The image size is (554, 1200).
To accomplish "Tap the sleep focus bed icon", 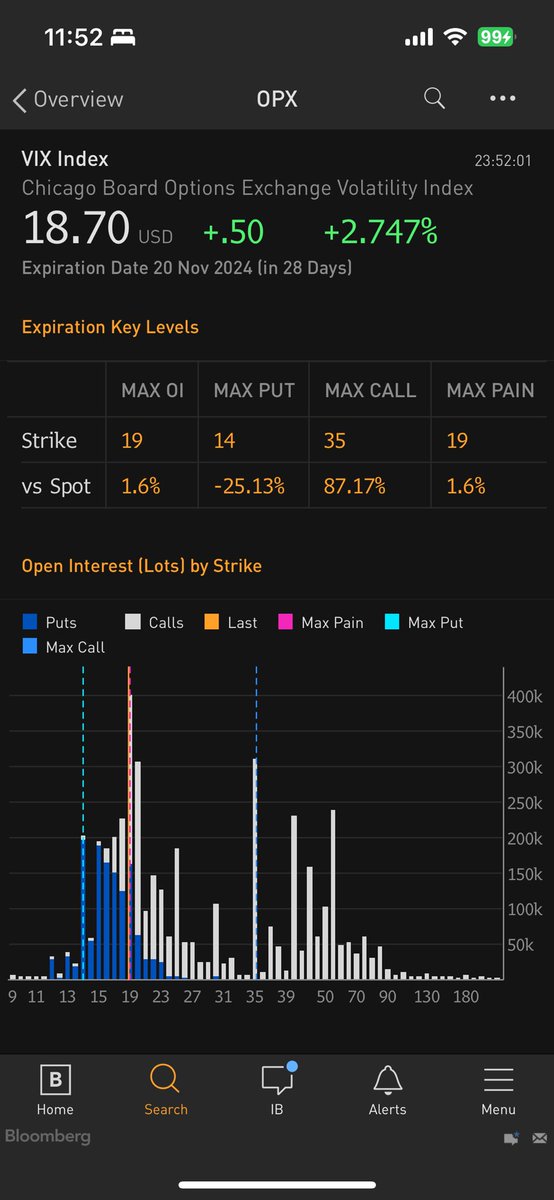I will [124, 37].
